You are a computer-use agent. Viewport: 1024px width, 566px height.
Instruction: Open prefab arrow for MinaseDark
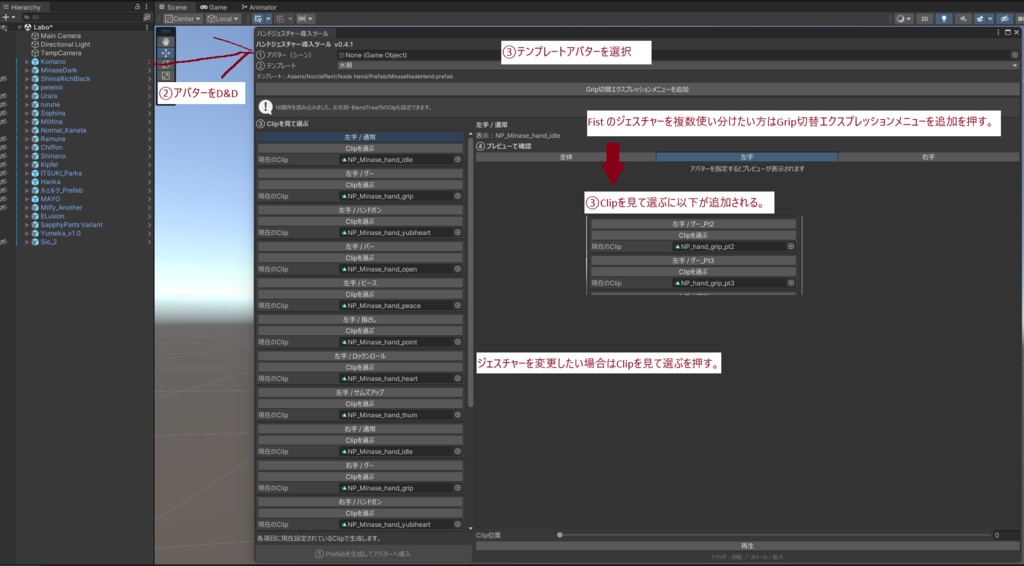pyautogui.click(x=149, y=71)
